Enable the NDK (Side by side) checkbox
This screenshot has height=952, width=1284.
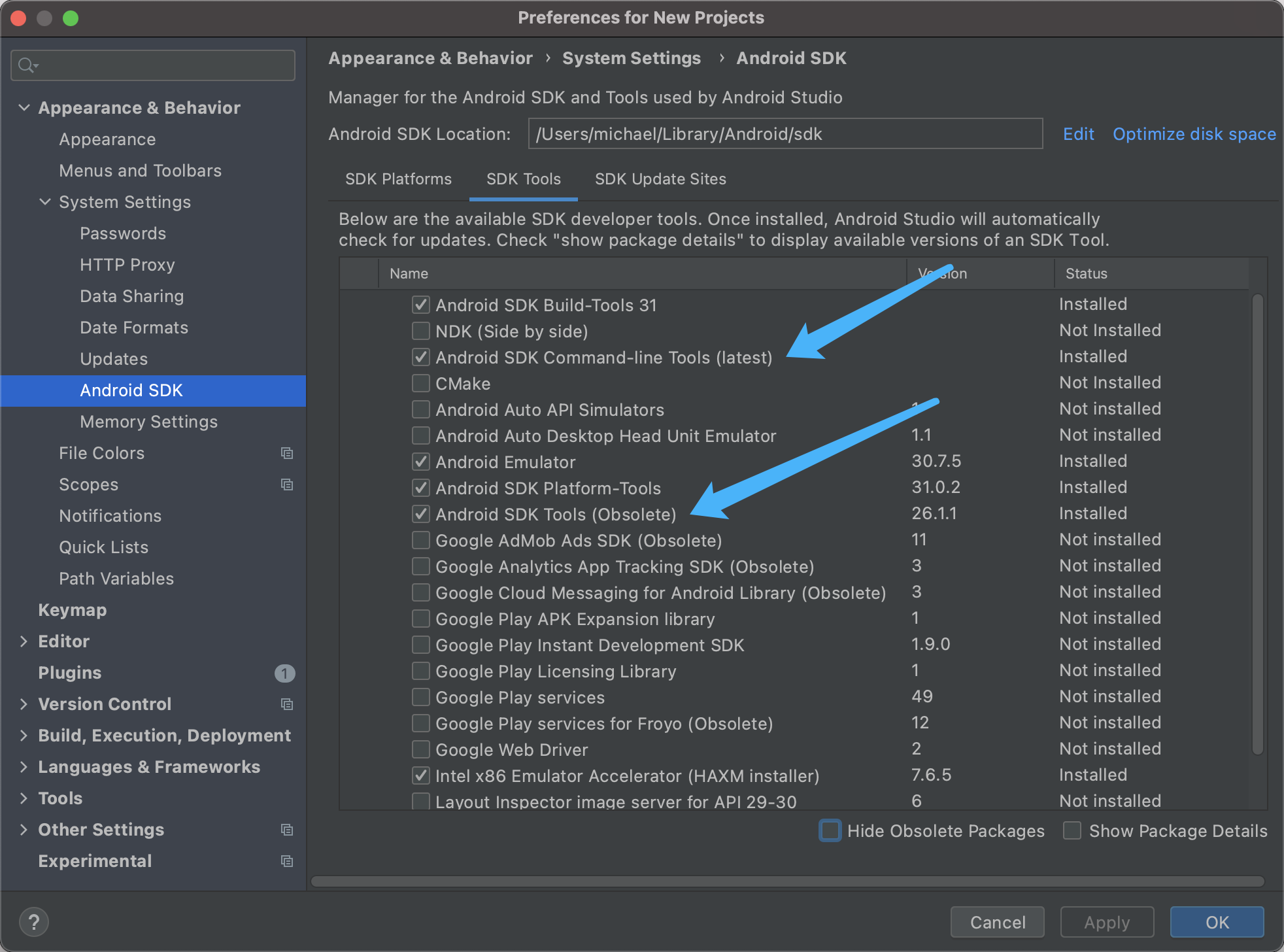(x=421, y=331)
